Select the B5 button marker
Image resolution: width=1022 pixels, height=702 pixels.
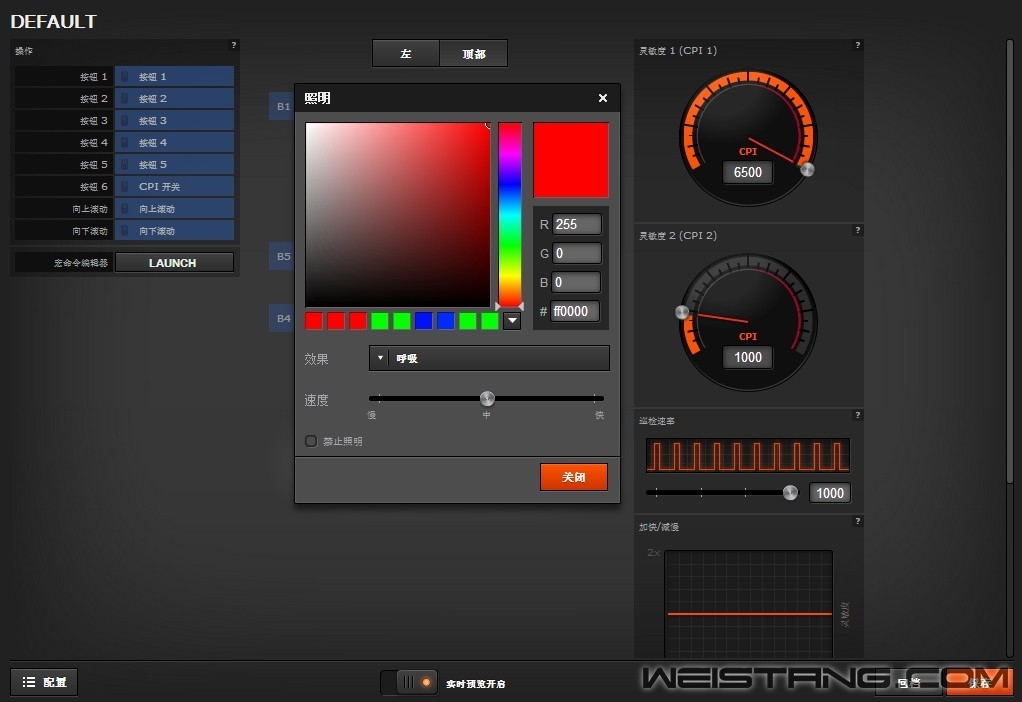(x=283, y=256)
